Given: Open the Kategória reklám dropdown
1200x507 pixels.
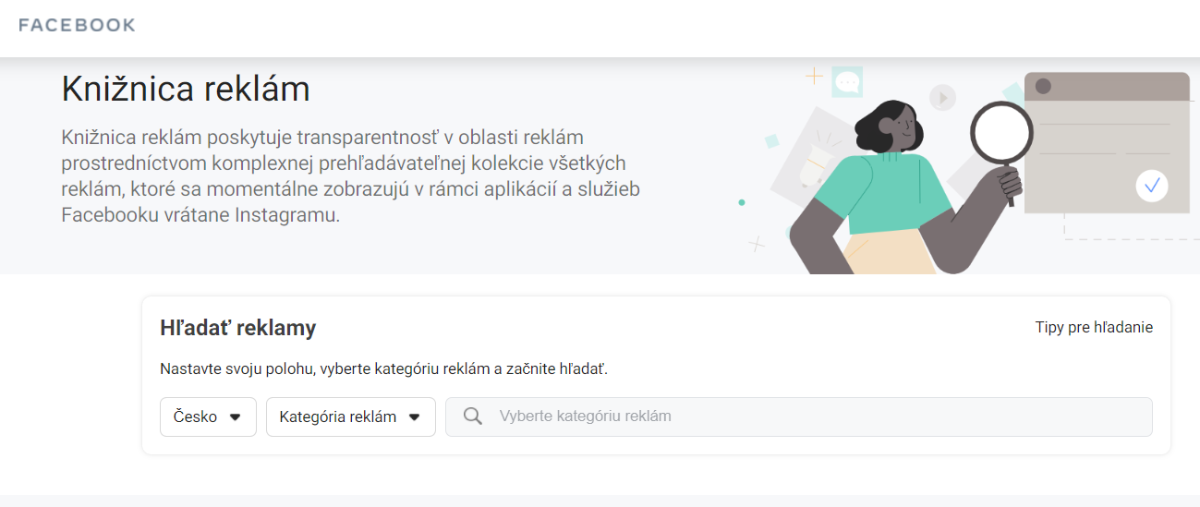Looking at the screenshot, I should [x=351, y=417].
